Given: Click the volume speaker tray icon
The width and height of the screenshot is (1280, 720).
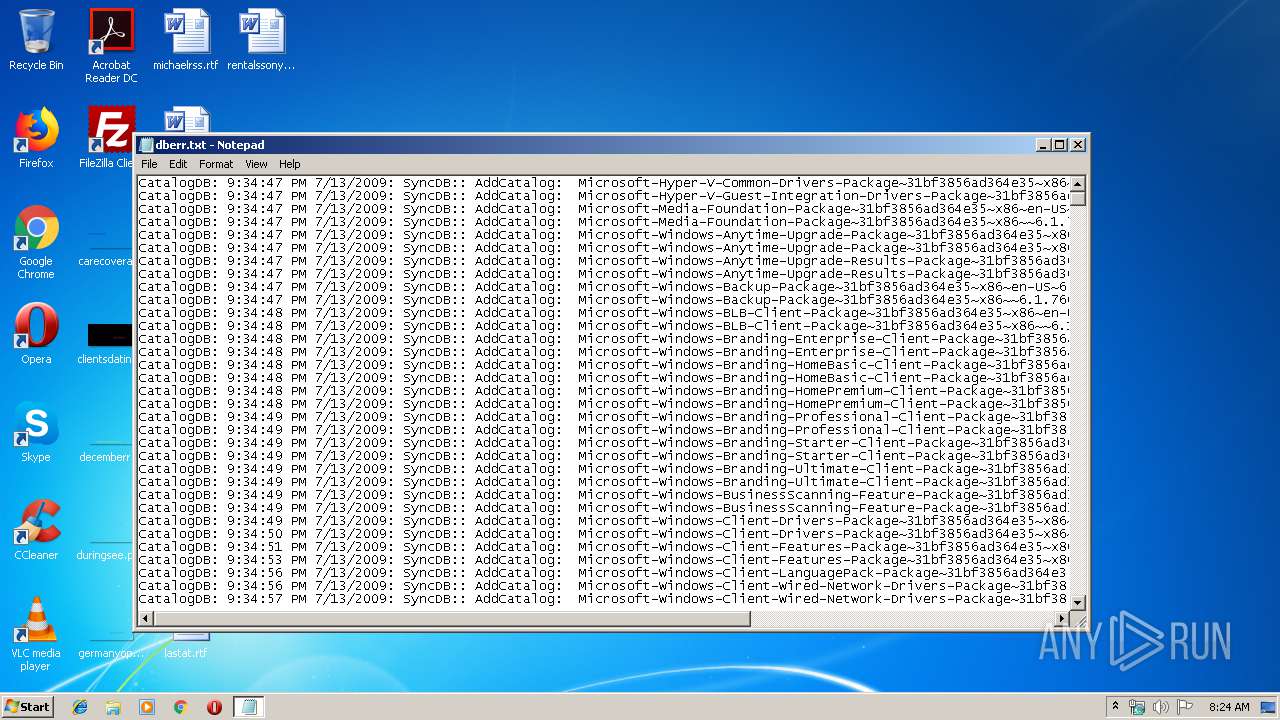Looking at the screenshot, I should [x=1161, y=707].
